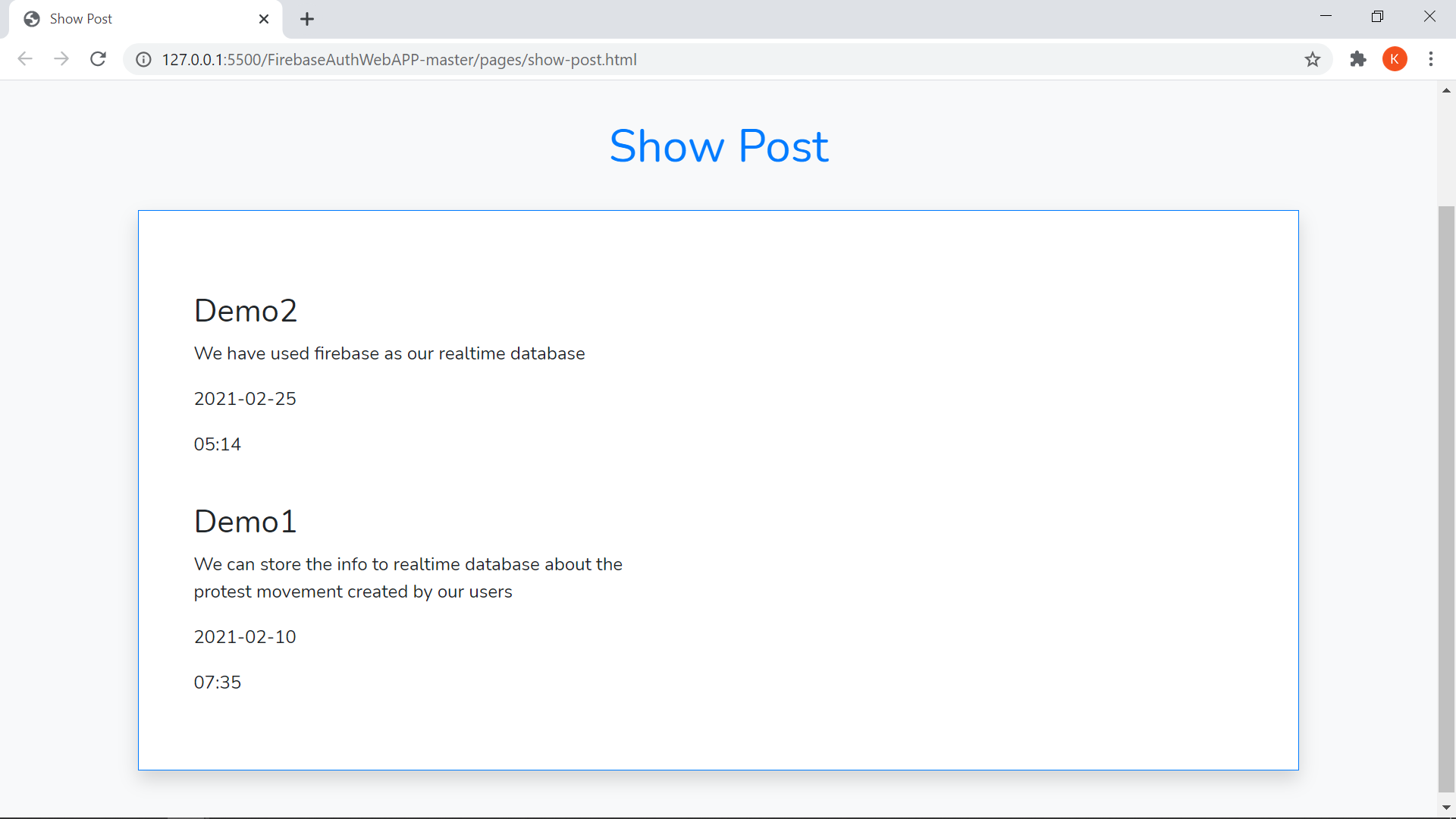Image resolution: width=1456 pixels, height=819 pixels.
Task: Click the Demo1 post title
Action: (245, 522)
